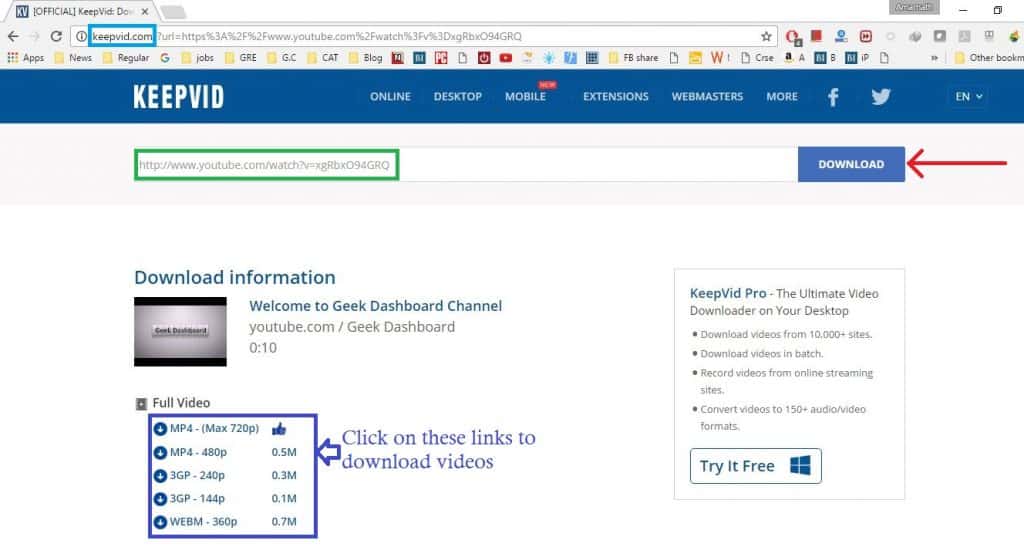This screenshot has width=1024, height=547.
Task: Open the MORE menu item
Action: [x=782, y=97]
